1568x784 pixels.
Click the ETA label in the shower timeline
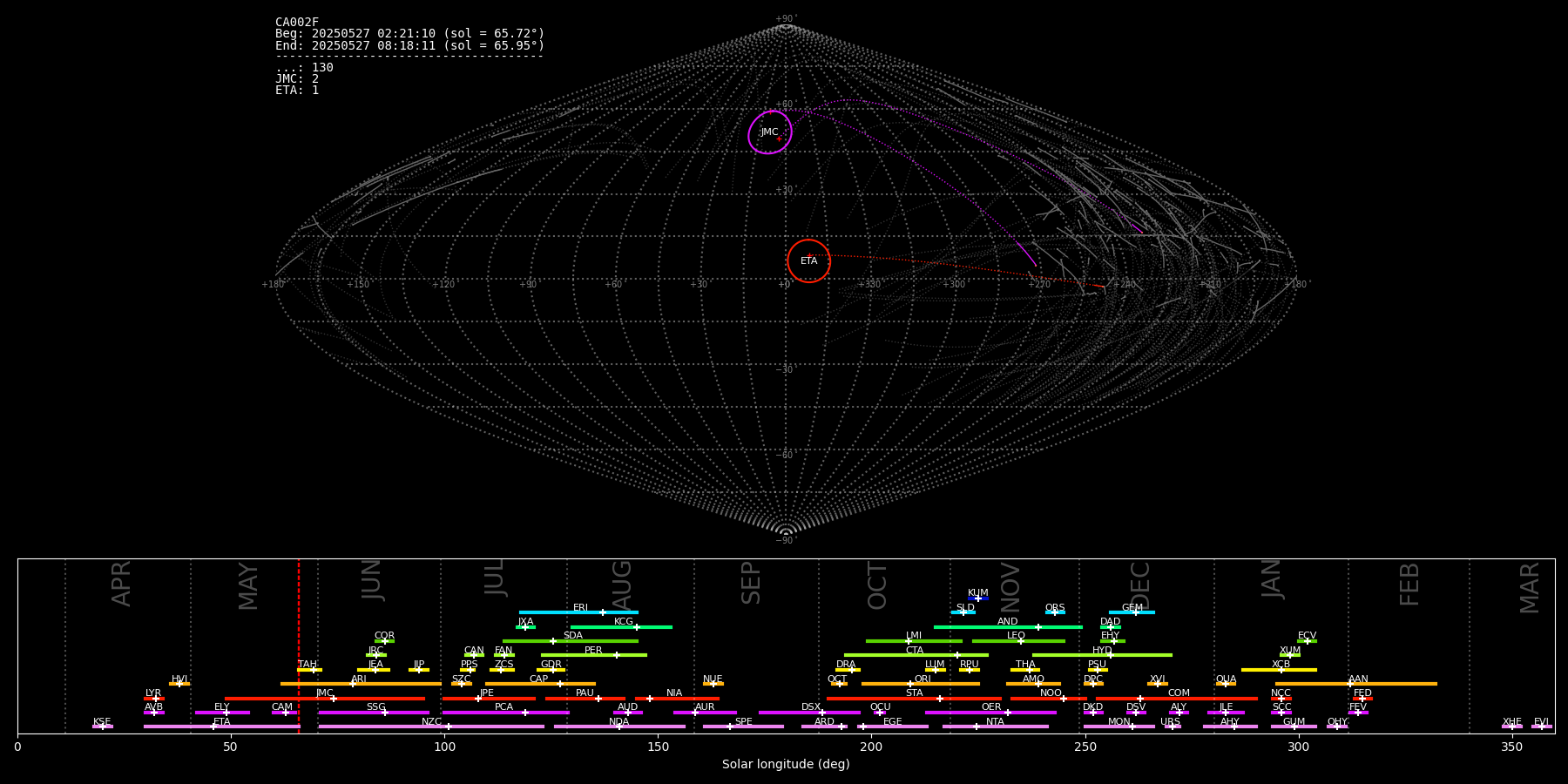tap(222, 722)
